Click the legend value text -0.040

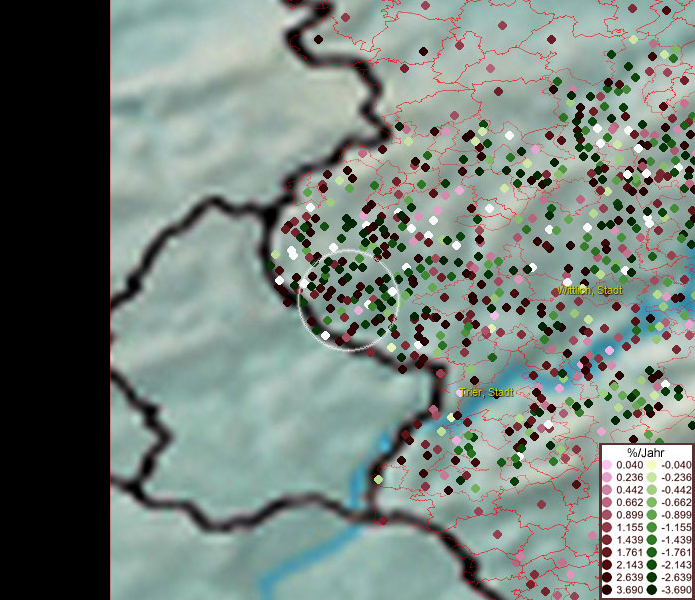click(x=676, y=465)
